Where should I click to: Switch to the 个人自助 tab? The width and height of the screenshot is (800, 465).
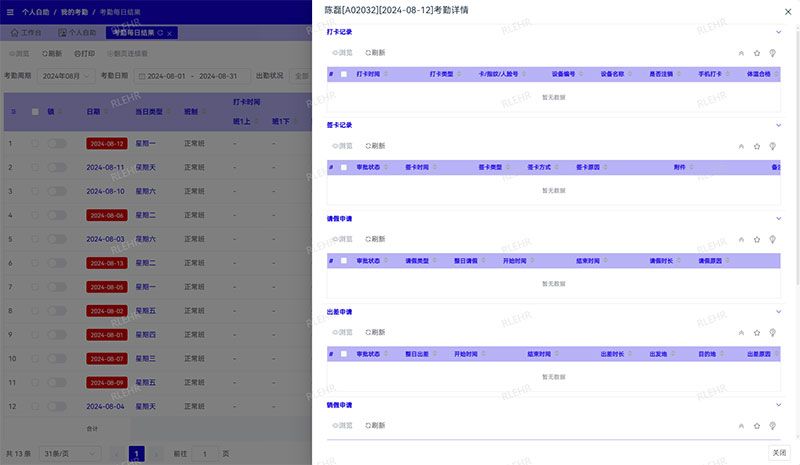pyautogui.click(x=77, y=33)
